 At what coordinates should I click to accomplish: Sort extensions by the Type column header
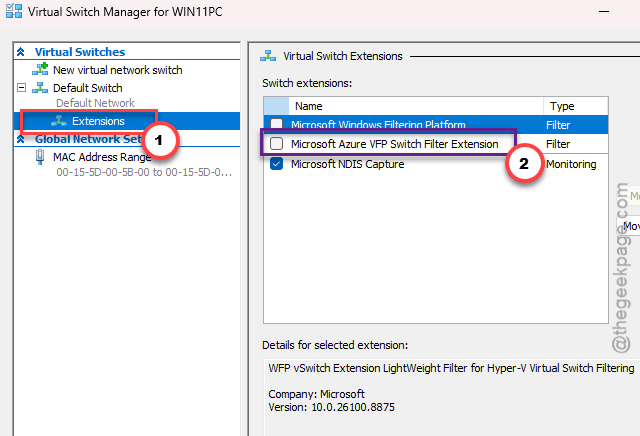(576, 106)
